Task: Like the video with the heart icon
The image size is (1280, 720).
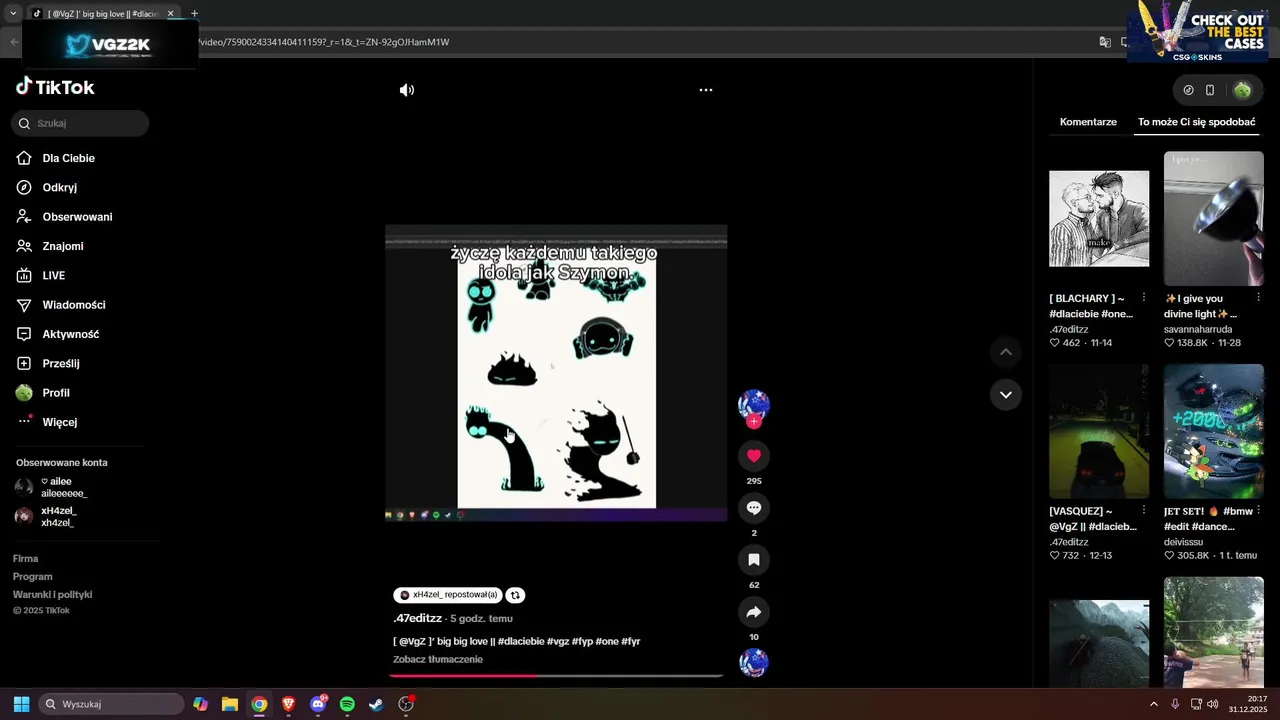Action: pyautogui.click(x=754, y=456)
